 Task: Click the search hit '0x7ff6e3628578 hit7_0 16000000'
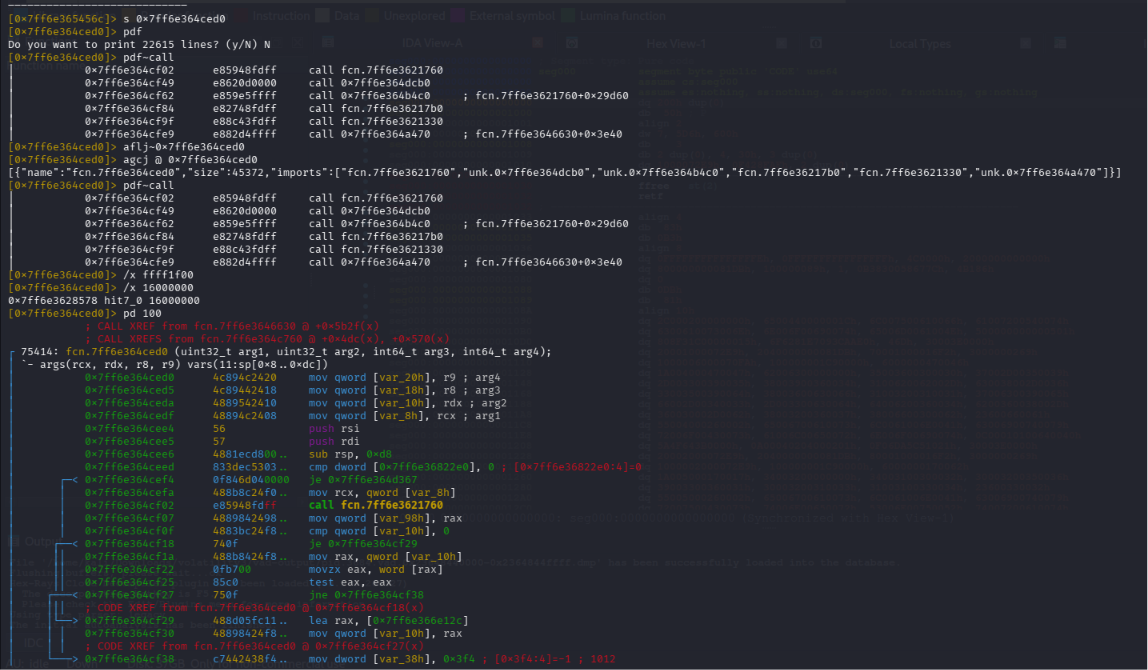click(x=104, y=301)
